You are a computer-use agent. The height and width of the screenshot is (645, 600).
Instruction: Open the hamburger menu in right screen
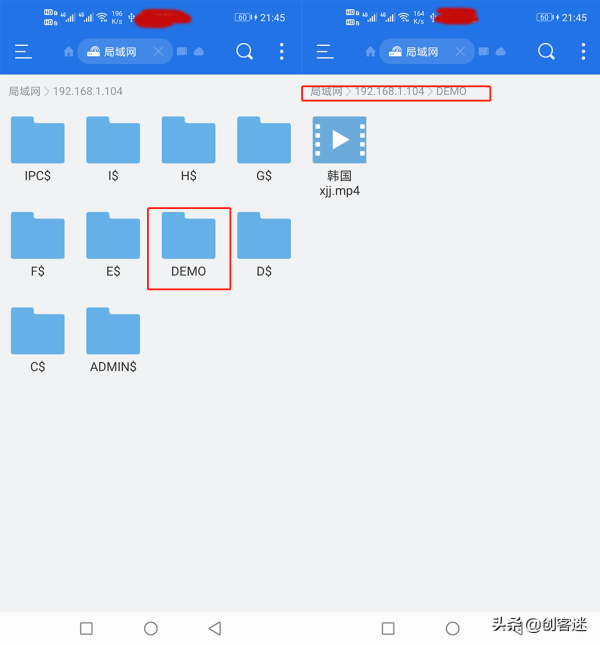(x=325, y=52)
